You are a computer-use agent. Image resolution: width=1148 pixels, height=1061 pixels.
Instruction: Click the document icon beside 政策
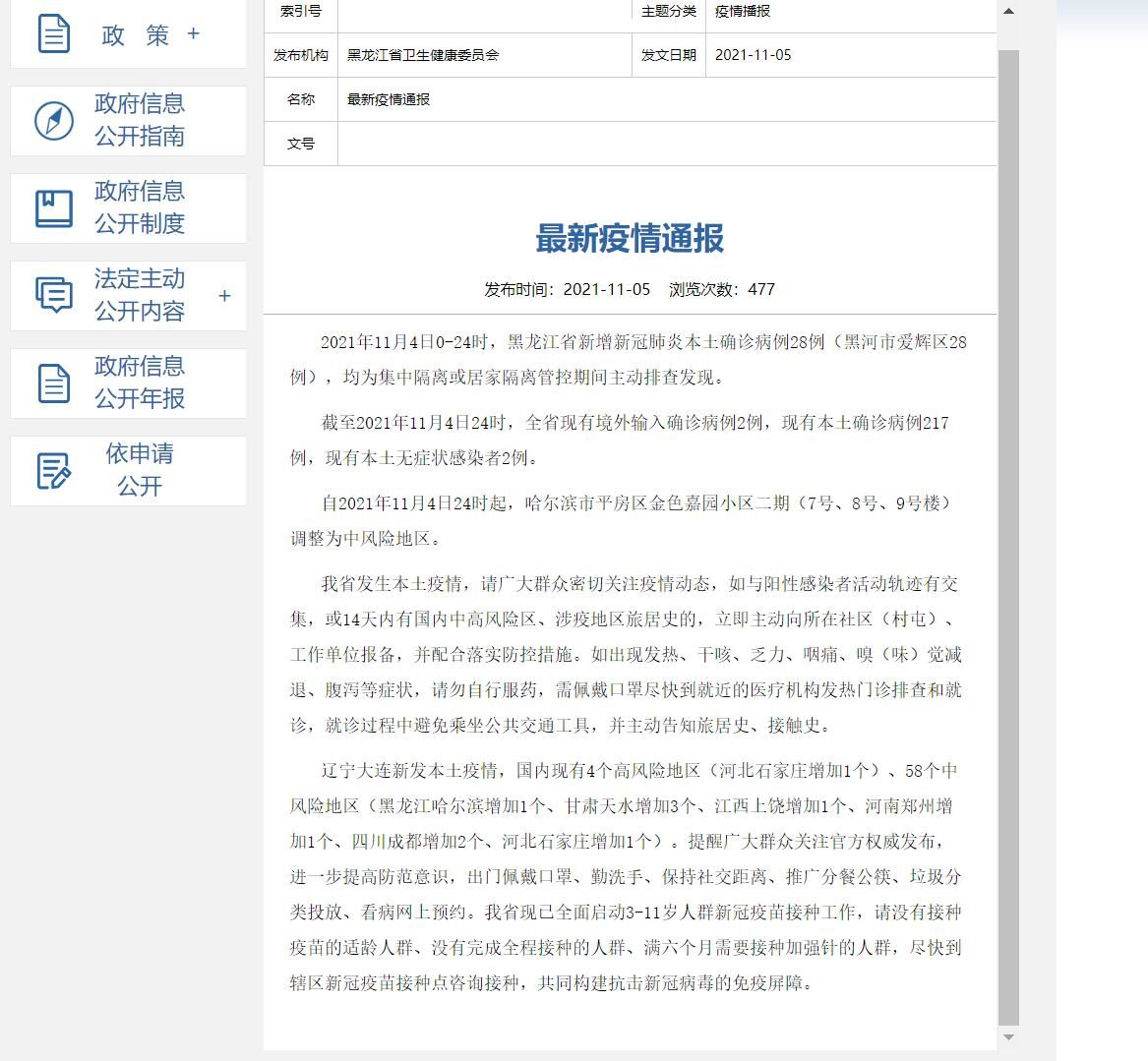[x=54, y=34]
